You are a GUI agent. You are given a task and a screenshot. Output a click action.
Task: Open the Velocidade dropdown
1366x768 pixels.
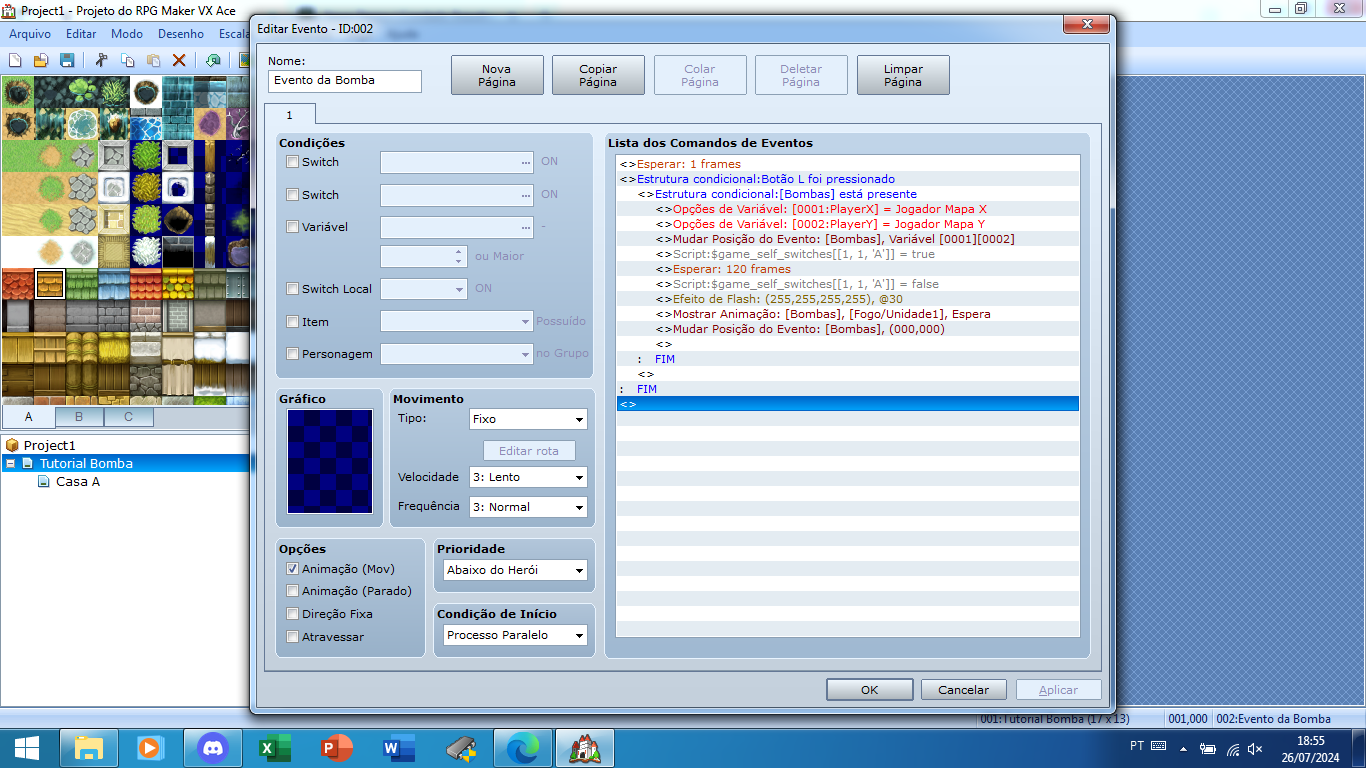coord(528,478)
